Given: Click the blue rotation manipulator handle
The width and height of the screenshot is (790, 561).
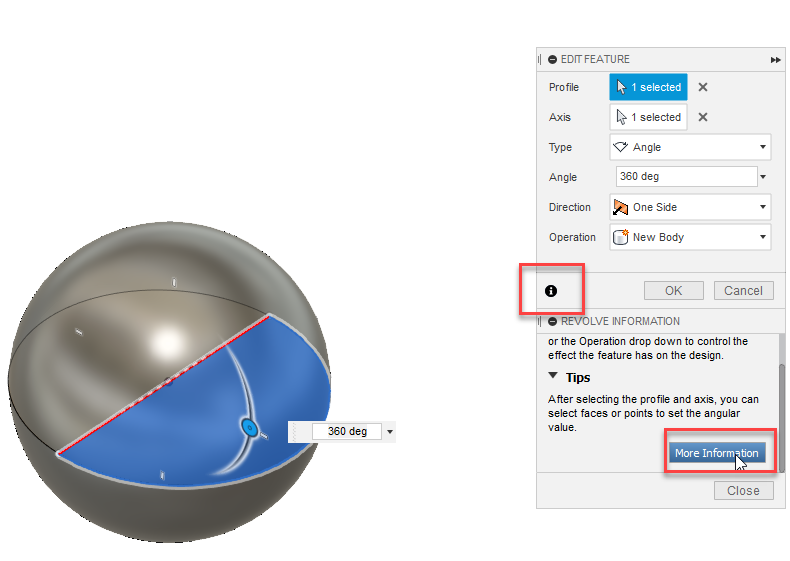Looking at the screenshot, I should tap(249, 428).
